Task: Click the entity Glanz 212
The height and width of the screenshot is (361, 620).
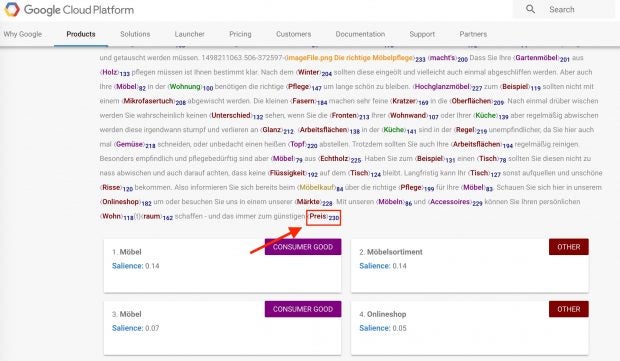Action: [x=277, y=130]
